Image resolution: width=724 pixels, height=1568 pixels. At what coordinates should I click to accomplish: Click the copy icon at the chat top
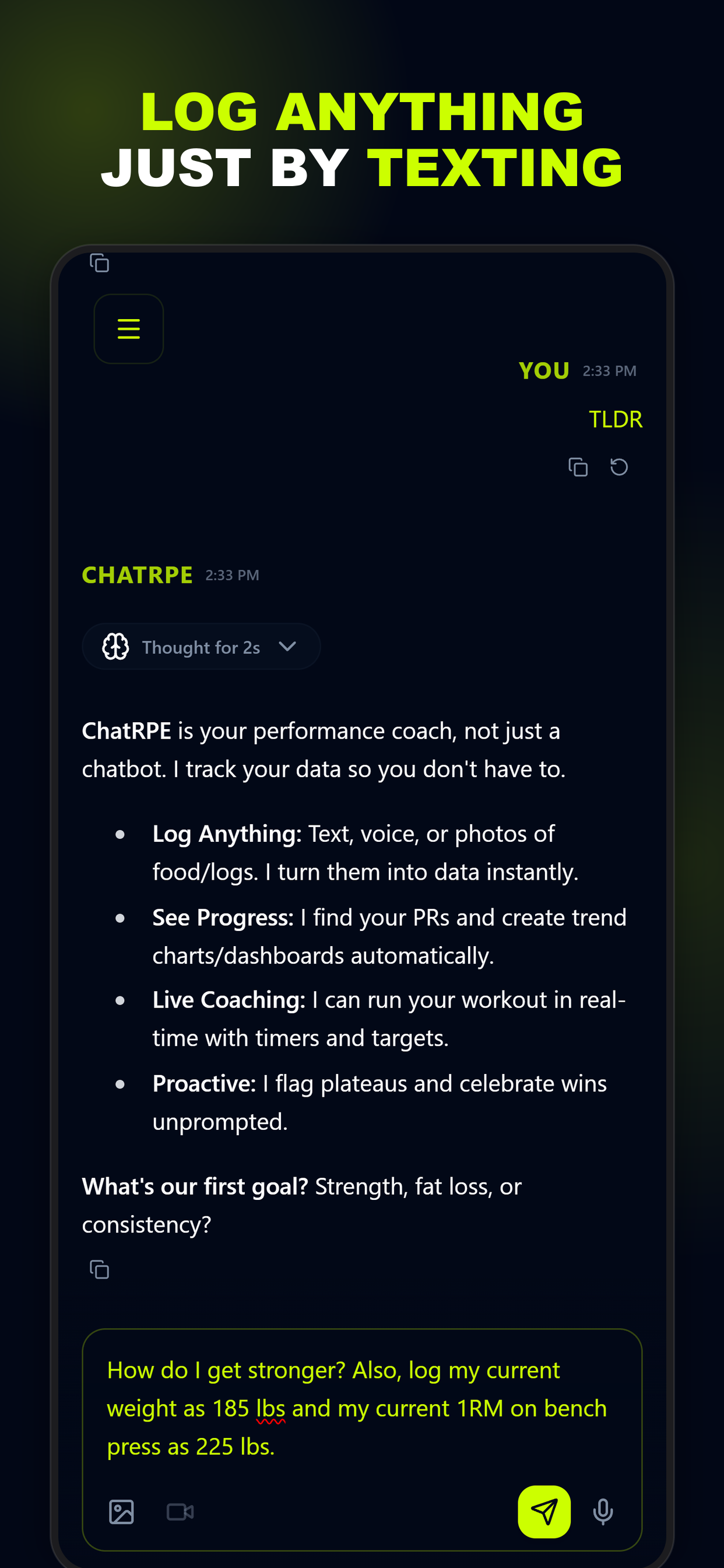coord(99,263)
